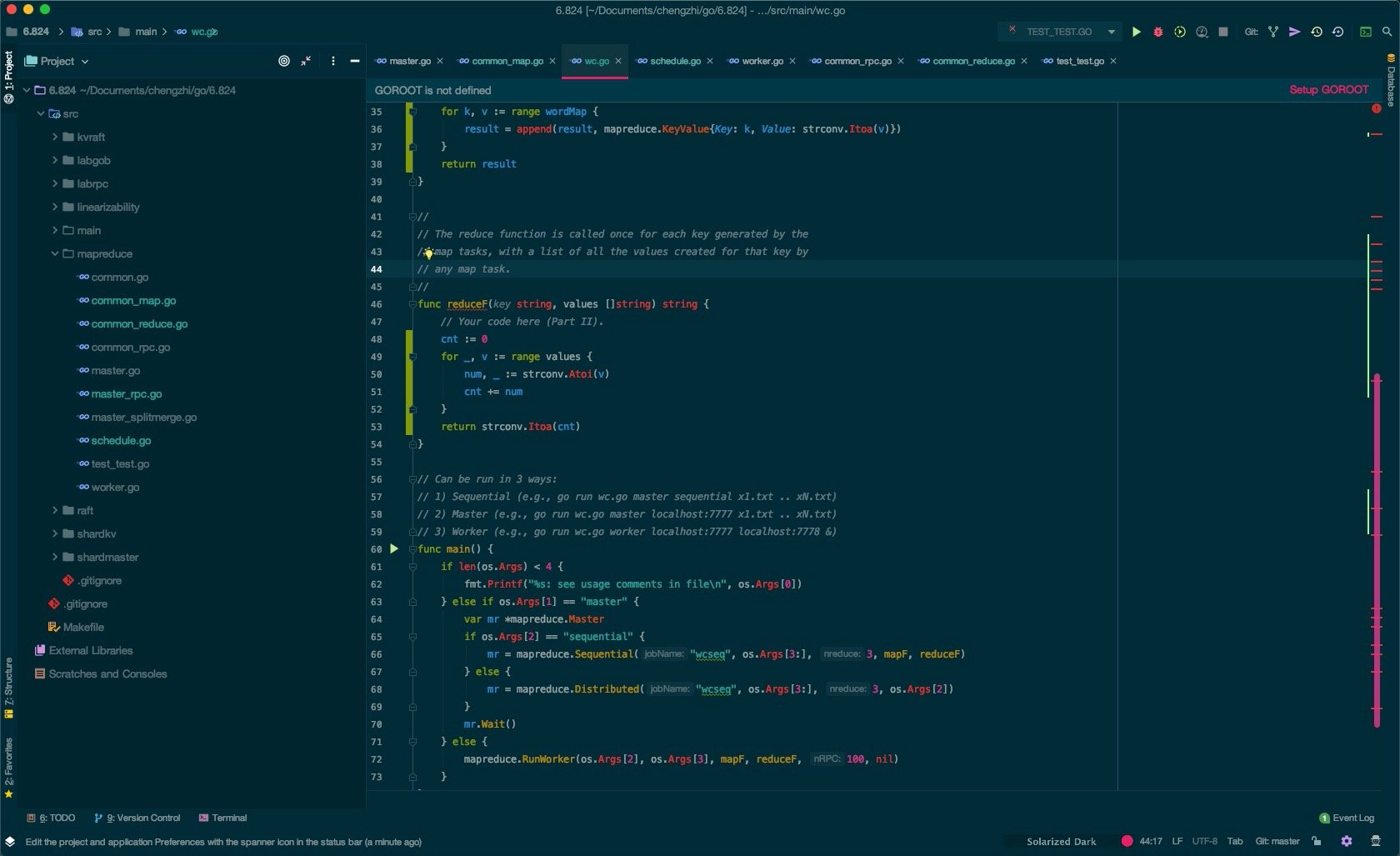Collapse all in the Project panel
This screenshot has width=1400, height=856.
click(306, 61)
